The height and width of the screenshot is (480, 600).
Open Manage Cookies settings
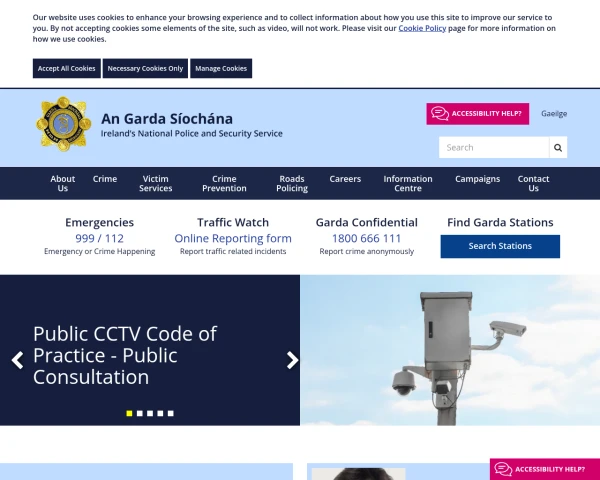pos(221,69)
